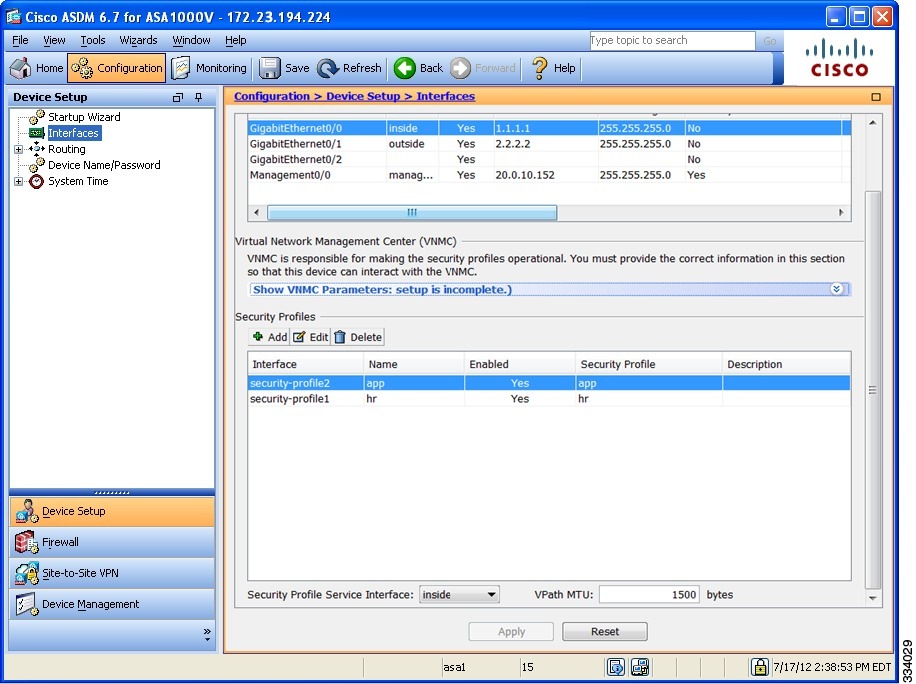The height and width of the screenshot is (684, 916).
Task: Open the Help menu
Action: [235, 40]
